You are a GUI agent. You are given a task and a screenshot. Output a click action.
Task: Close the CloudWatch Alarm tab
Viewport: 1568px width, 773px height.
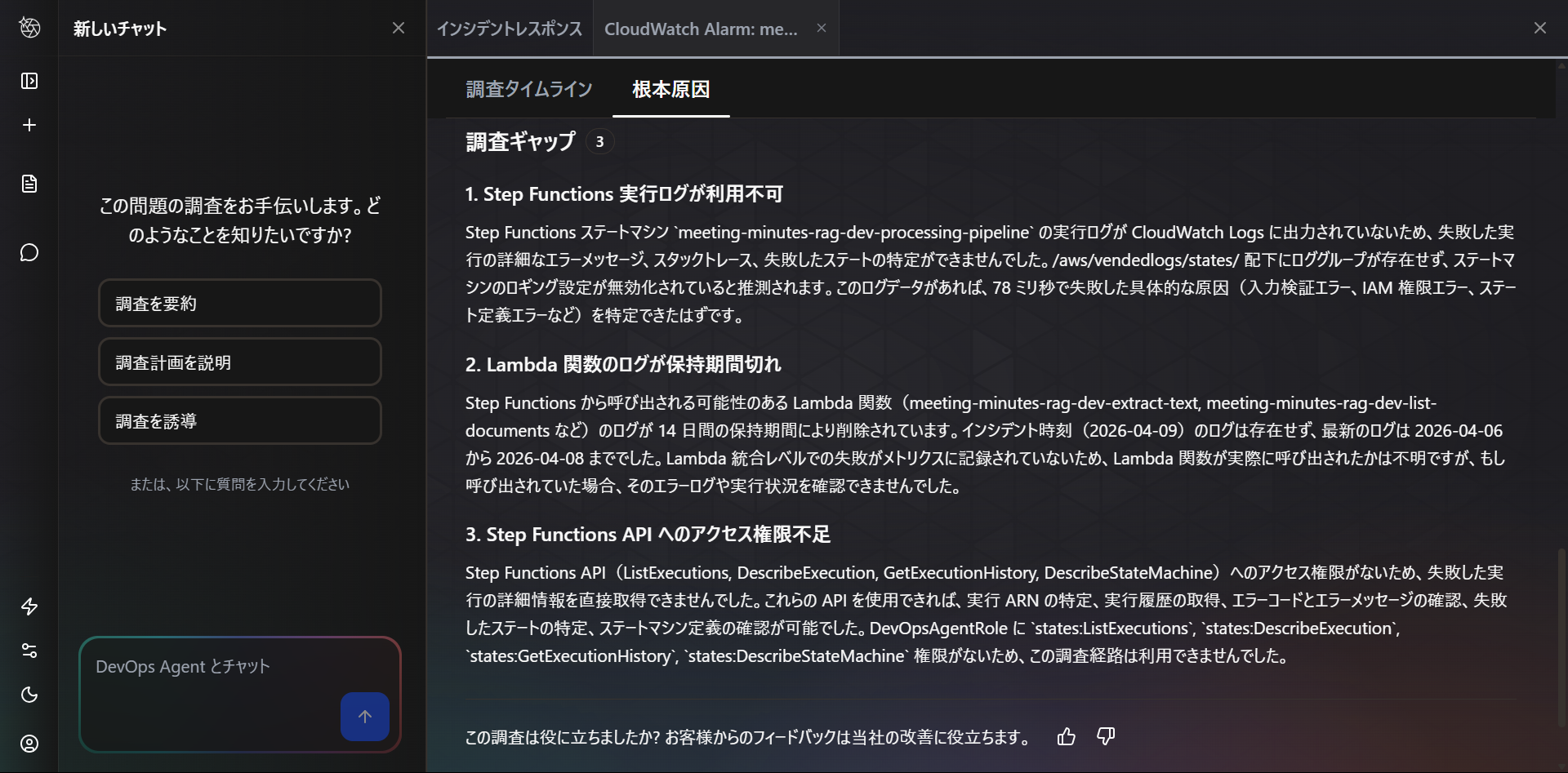pyautogui.click(x=822, y=29)
